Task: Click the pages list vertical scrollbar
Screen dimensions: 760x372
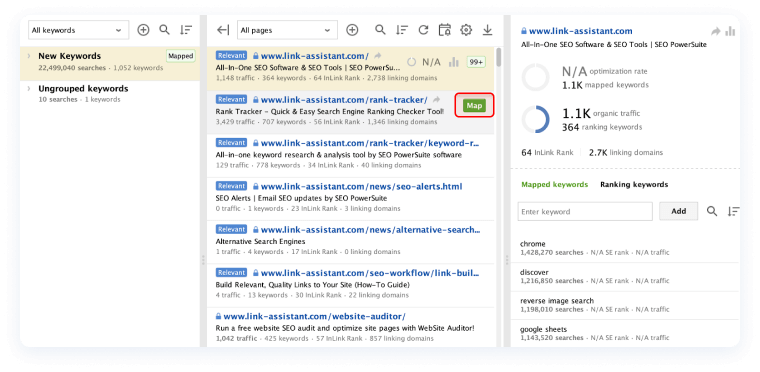Action: [x=499, y=57]
